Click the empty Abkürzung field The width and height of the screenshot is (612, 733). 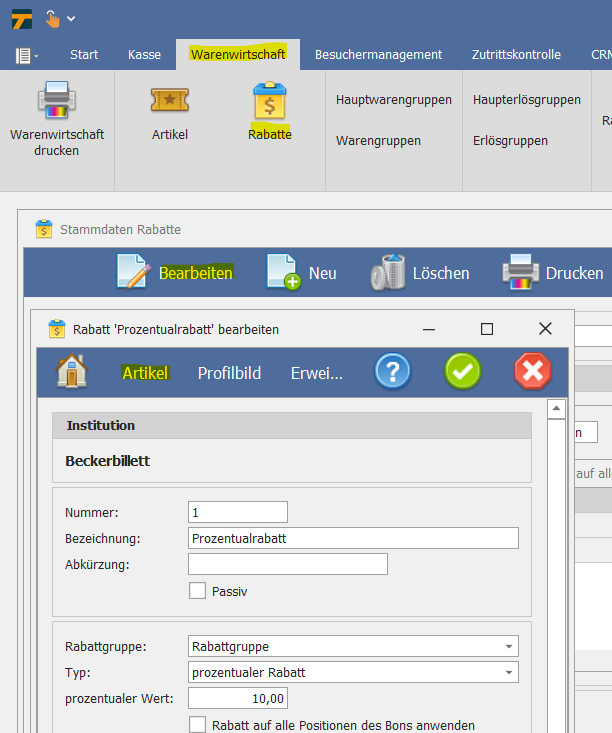pyautogui.click(x=288, y=564)
